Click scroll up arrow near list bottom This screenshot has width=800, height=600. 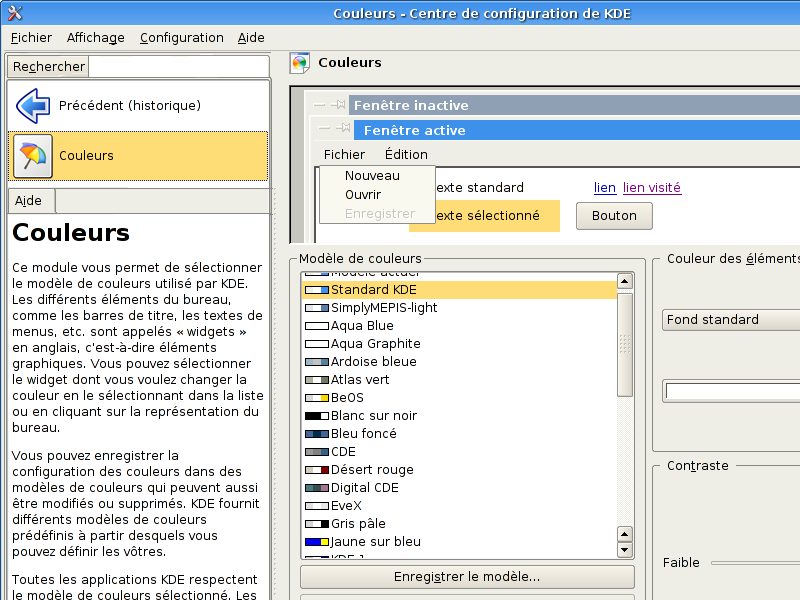coord(625,534)
